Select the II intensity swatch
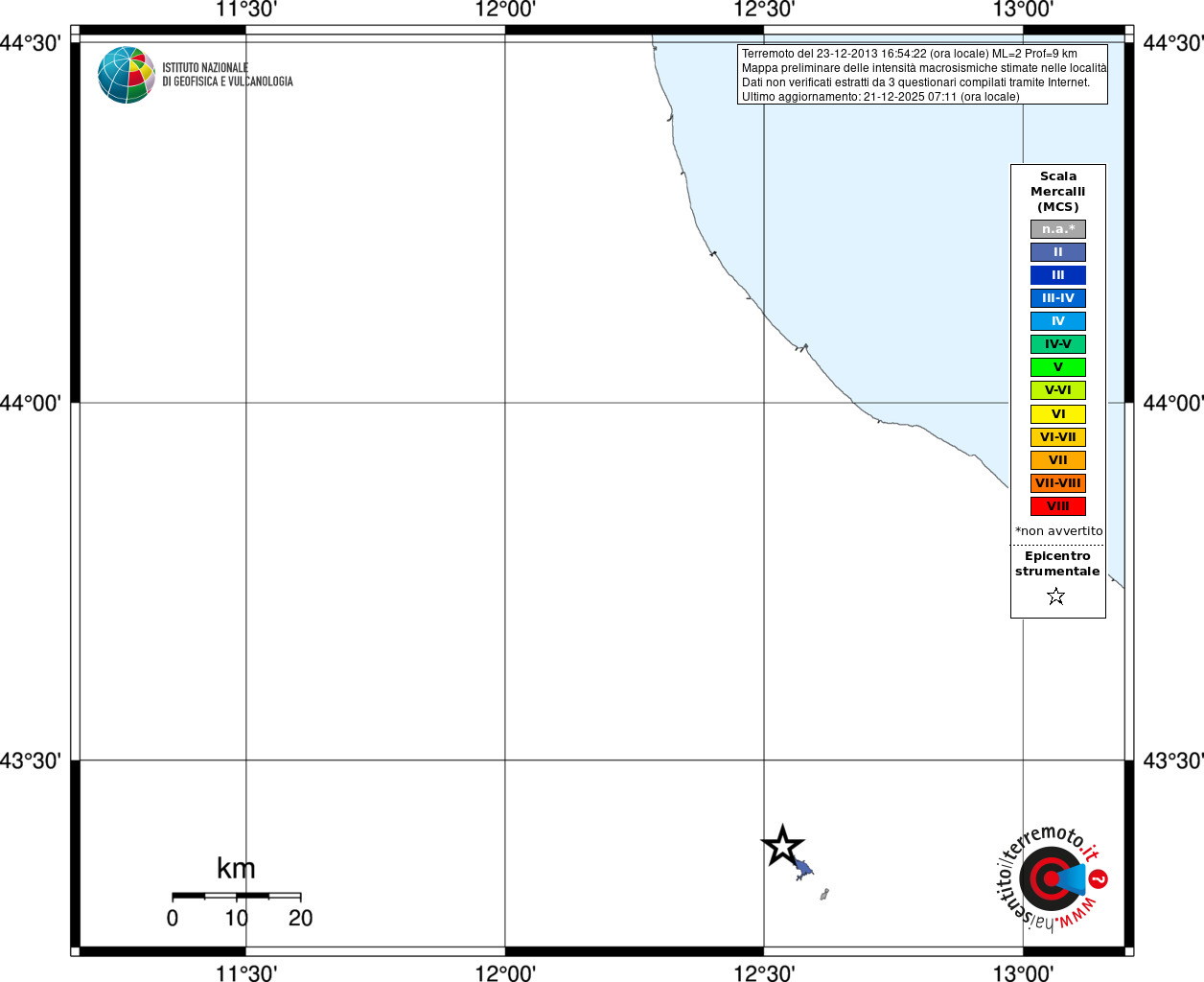 click(x=1058, y=252)
